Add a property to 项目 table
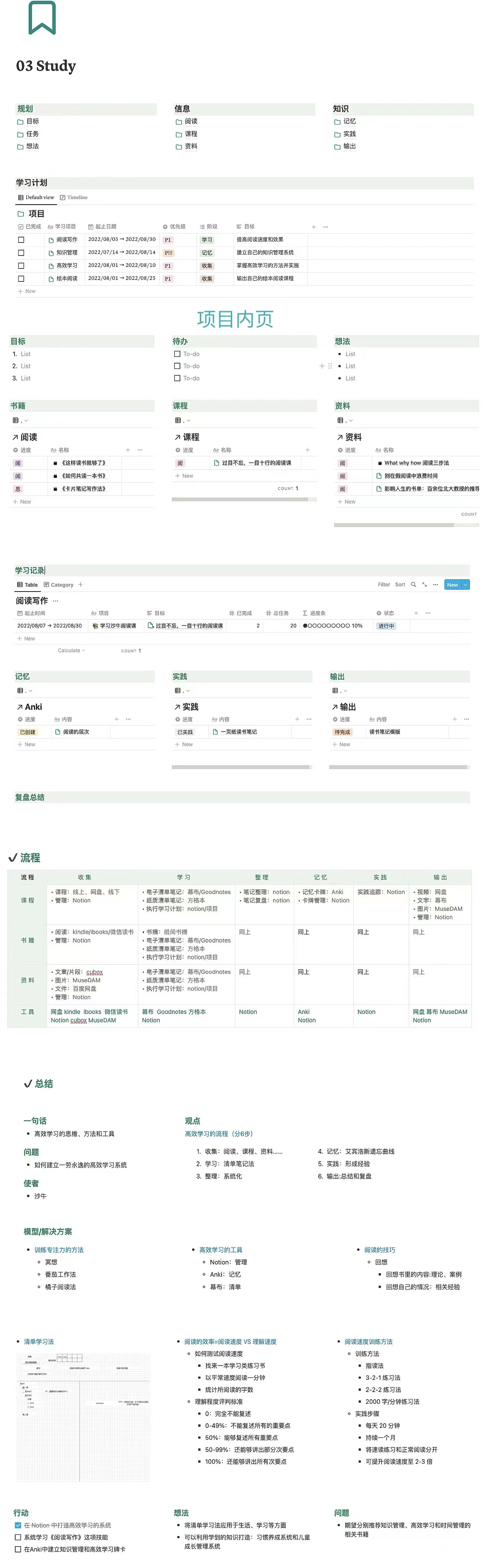The image size is (489, 1568). 314,226
